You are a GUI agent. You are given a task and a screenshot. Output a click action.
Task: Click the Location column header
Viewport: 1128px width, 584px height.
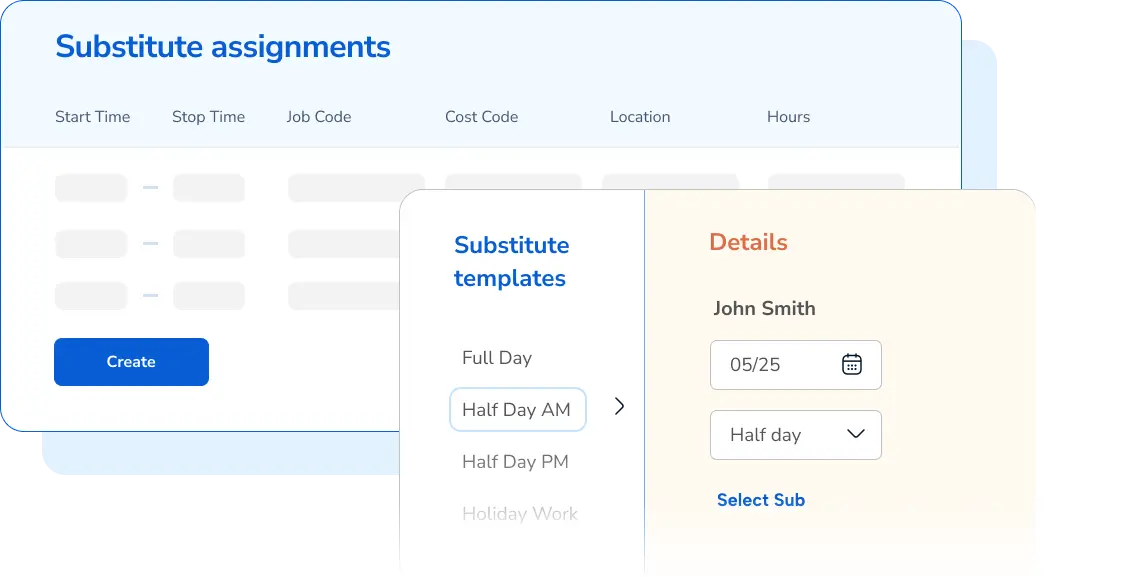point(640,117)
